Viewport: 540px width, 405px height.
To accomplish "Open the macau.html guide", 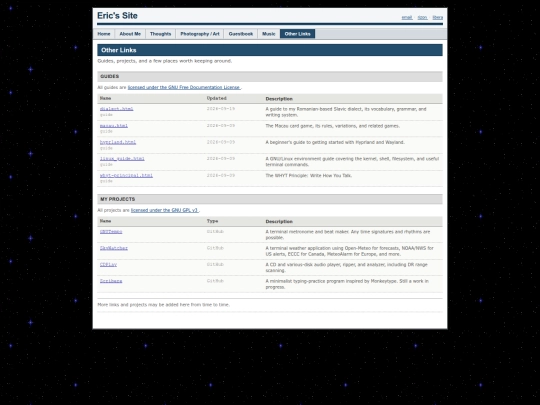I will click(x=114, y=126).
